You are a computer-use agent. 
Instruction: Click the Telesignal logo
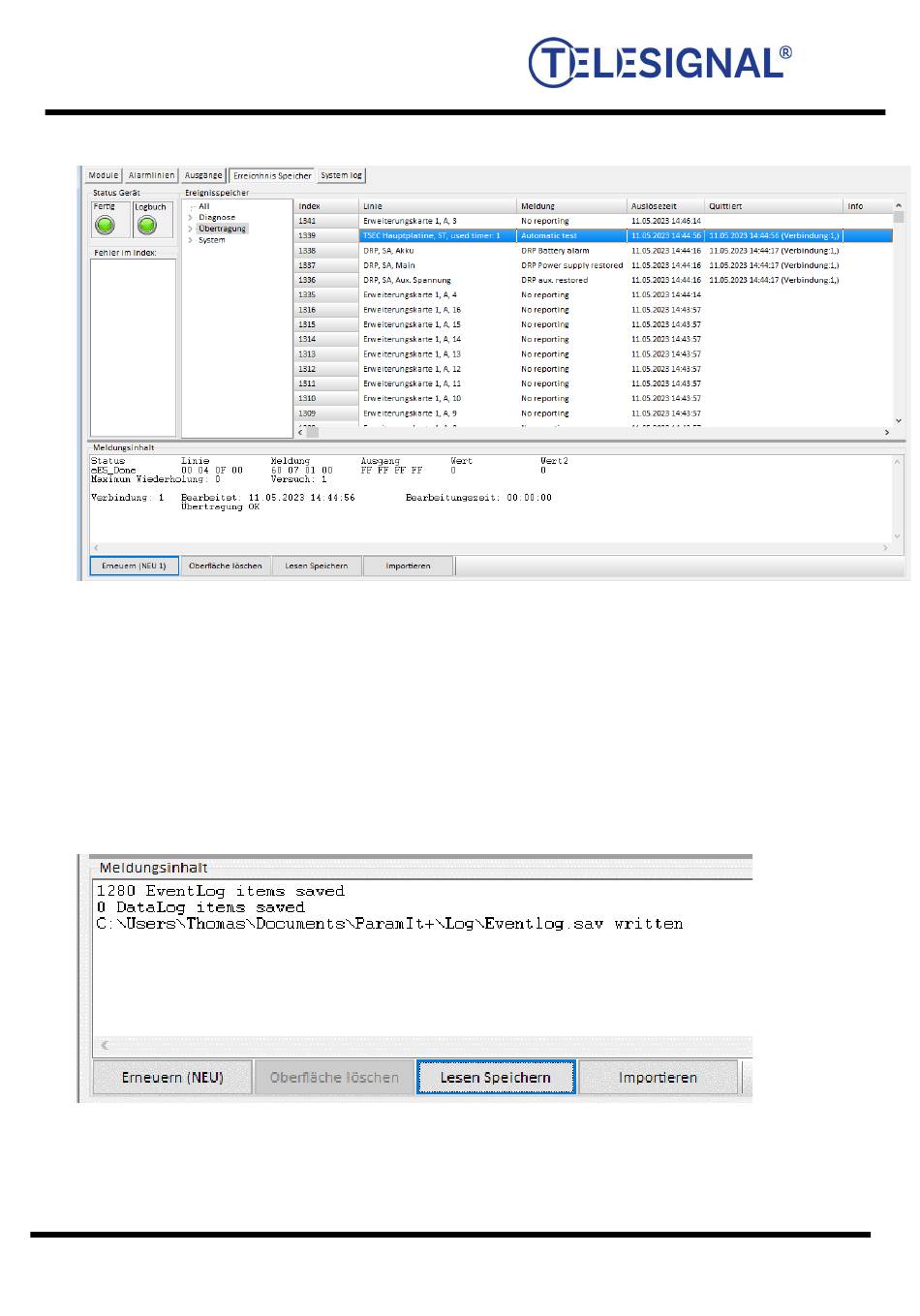point(659,63)
